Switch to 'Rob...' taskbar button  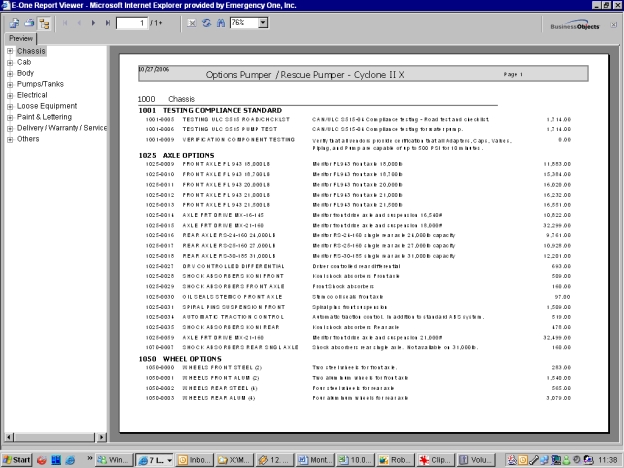pos(396,460)
